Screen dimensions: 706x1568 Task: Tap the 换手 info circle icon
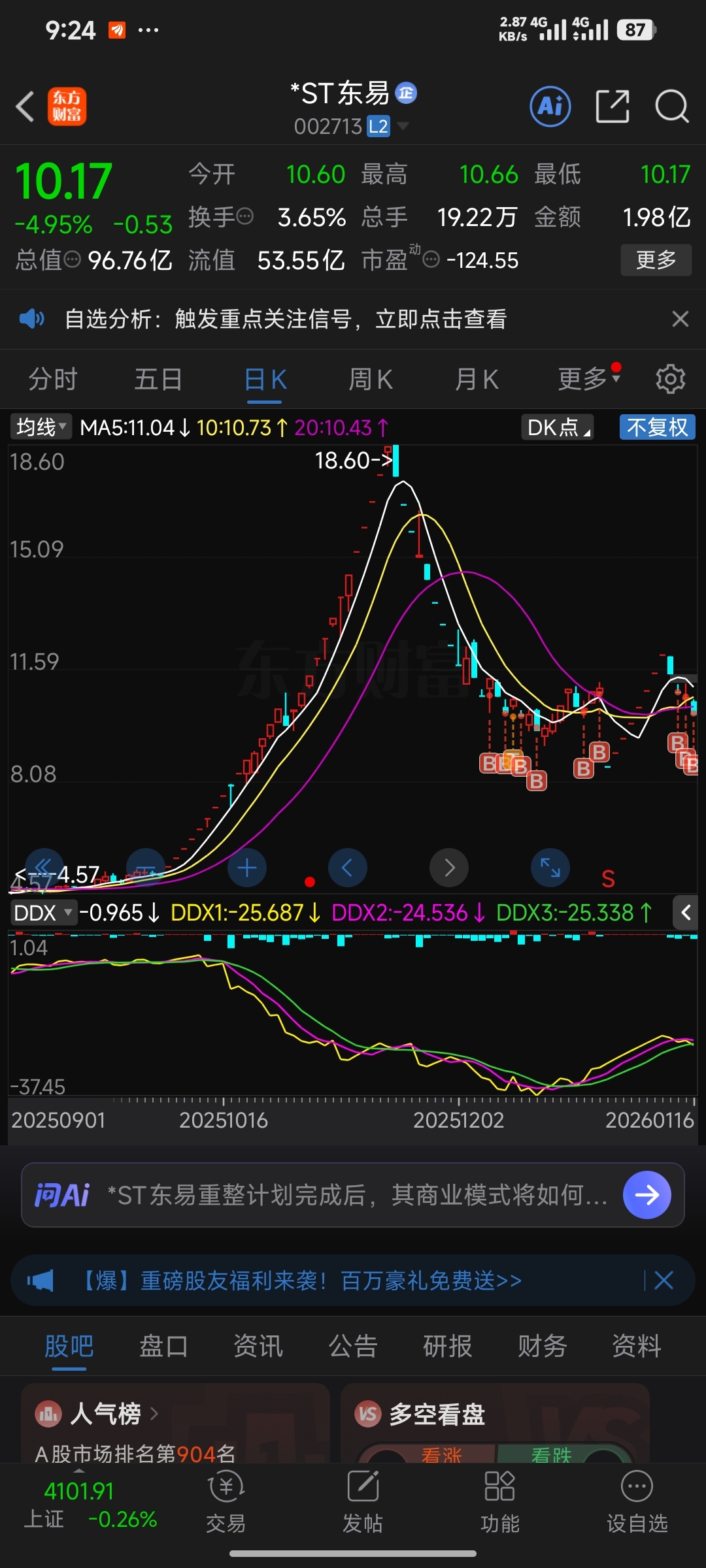pyautogui.click(x=244, y=216)
